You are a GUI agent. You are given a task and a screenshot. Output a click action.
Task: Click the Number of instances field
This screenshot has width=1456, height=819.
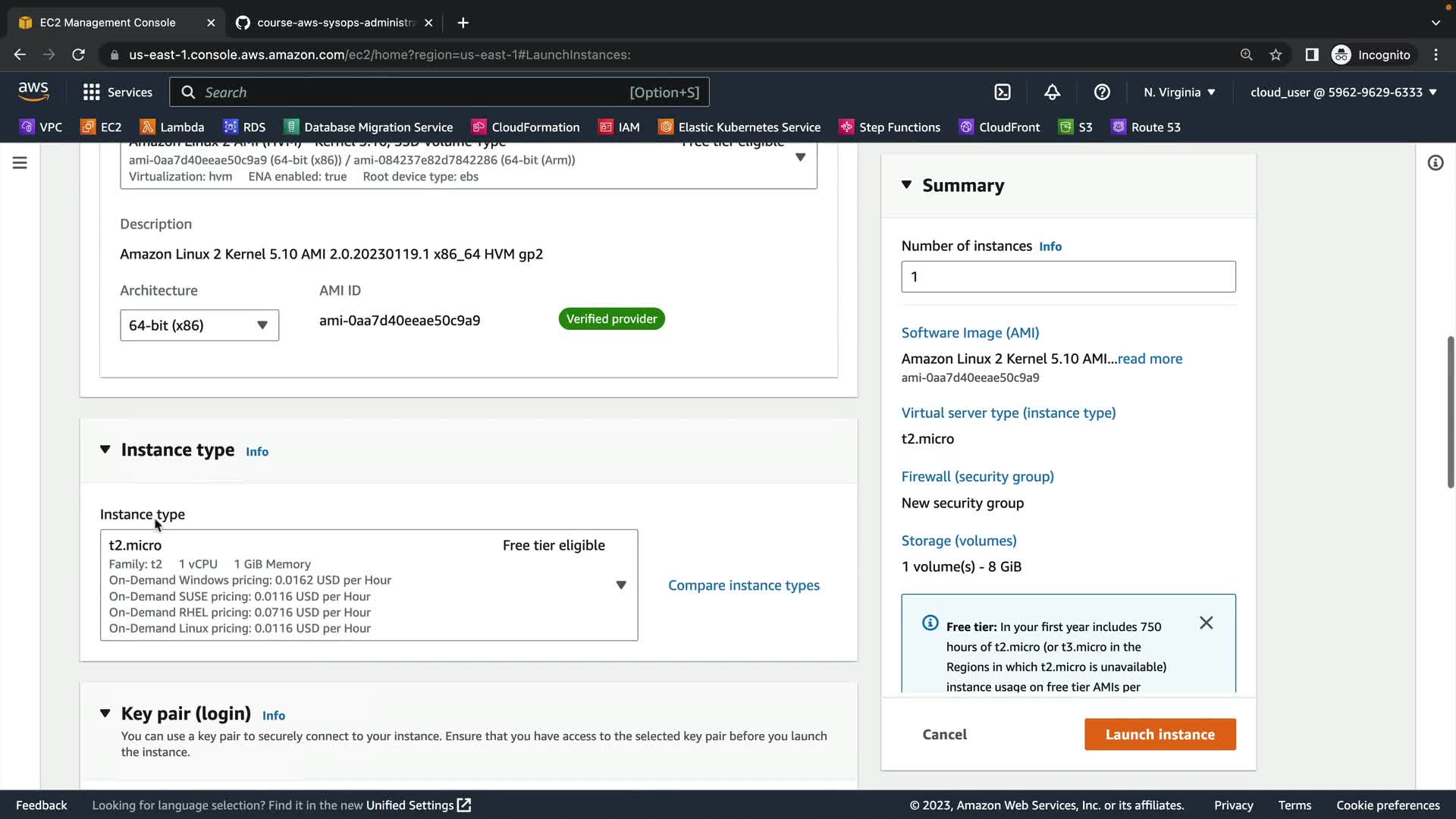click(x=1068, y=277)
